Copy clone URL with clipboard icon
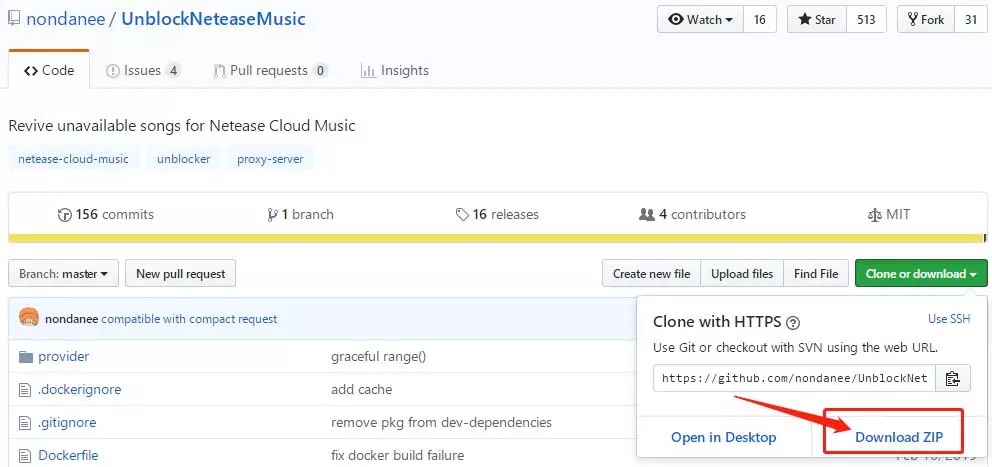This screenshot has height=467, width=992. coord(952,378)
